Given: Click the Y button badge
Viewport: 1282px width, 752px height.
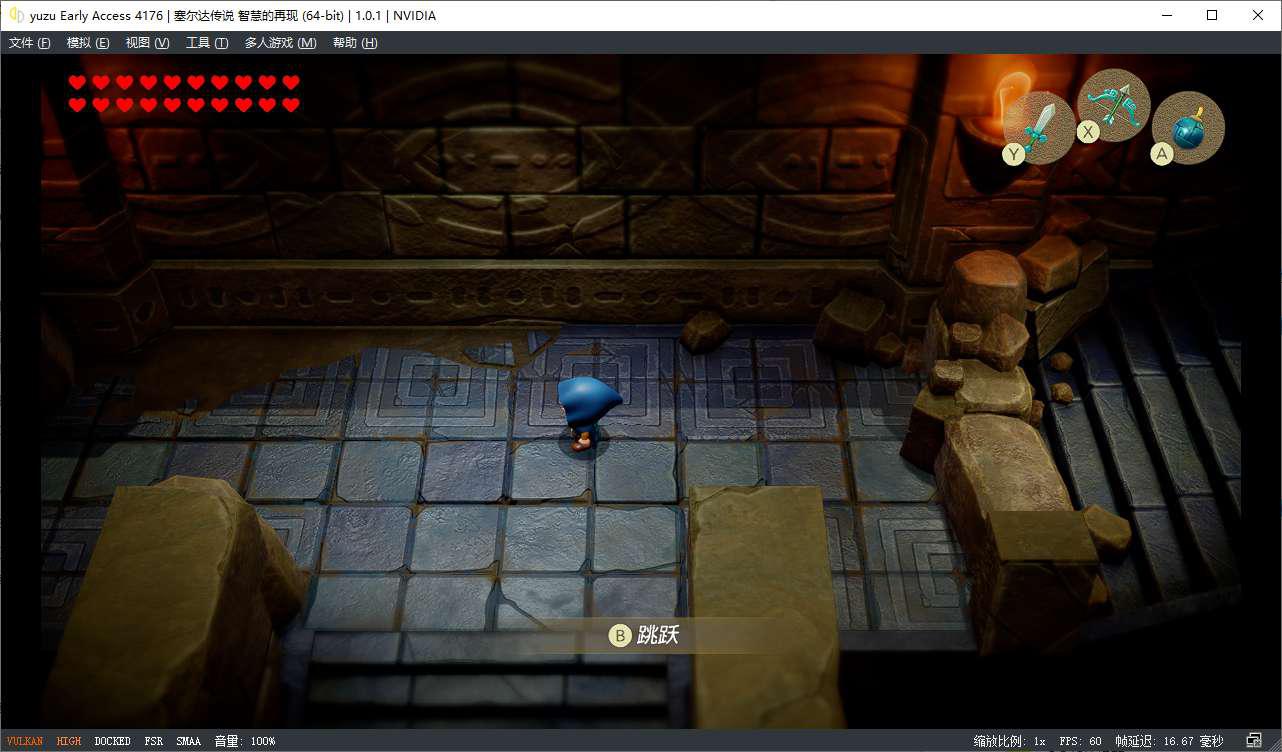Looking at the screenshot, I should 1015,154.
